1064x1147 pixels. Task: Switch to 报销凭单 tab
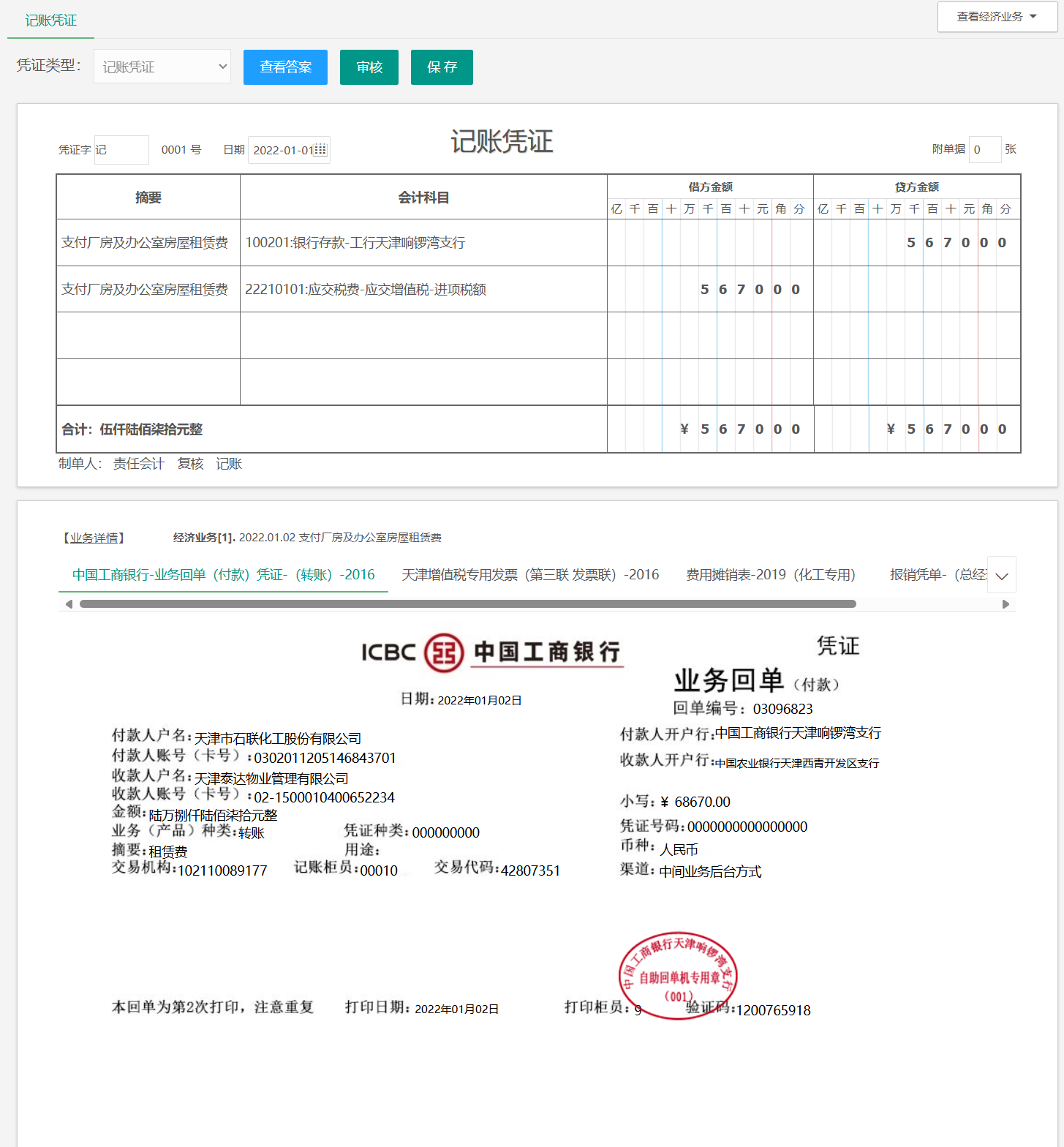pyautogui.click(x=938, y=575)
